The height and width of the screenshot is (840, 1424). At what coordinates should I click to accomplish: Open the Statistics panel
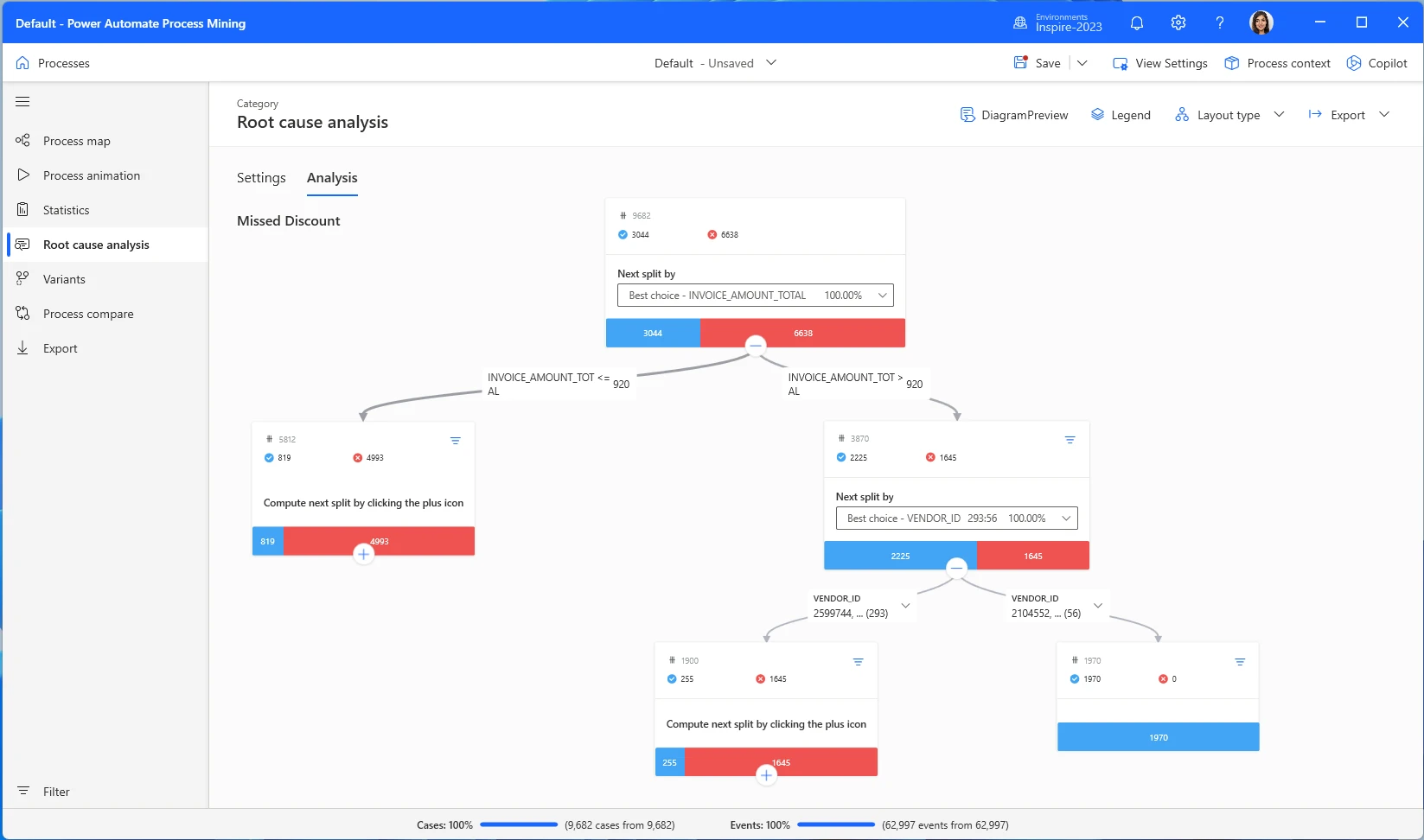(65, 209)
